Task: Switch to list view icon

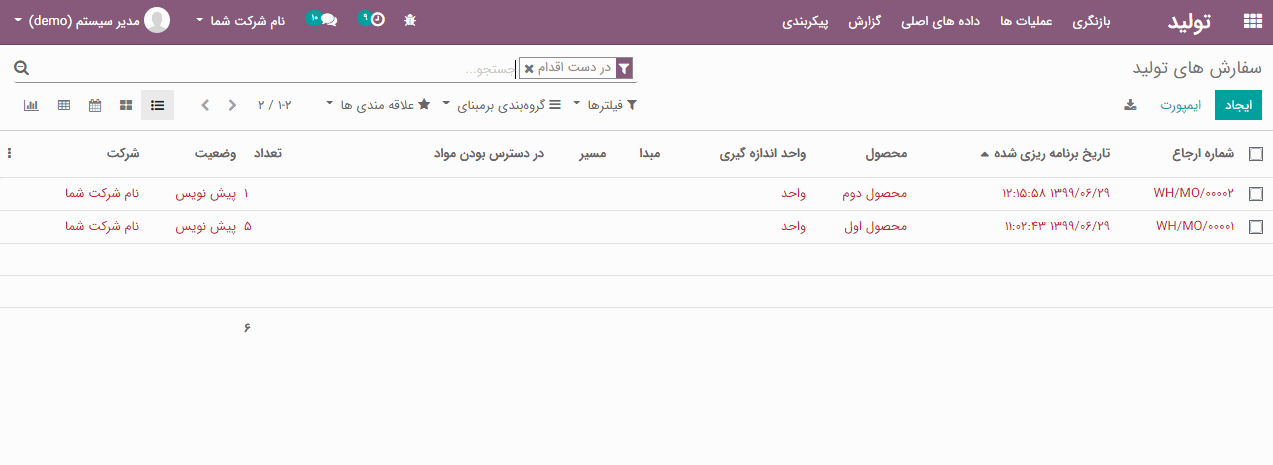Action: tap(157, 105)
